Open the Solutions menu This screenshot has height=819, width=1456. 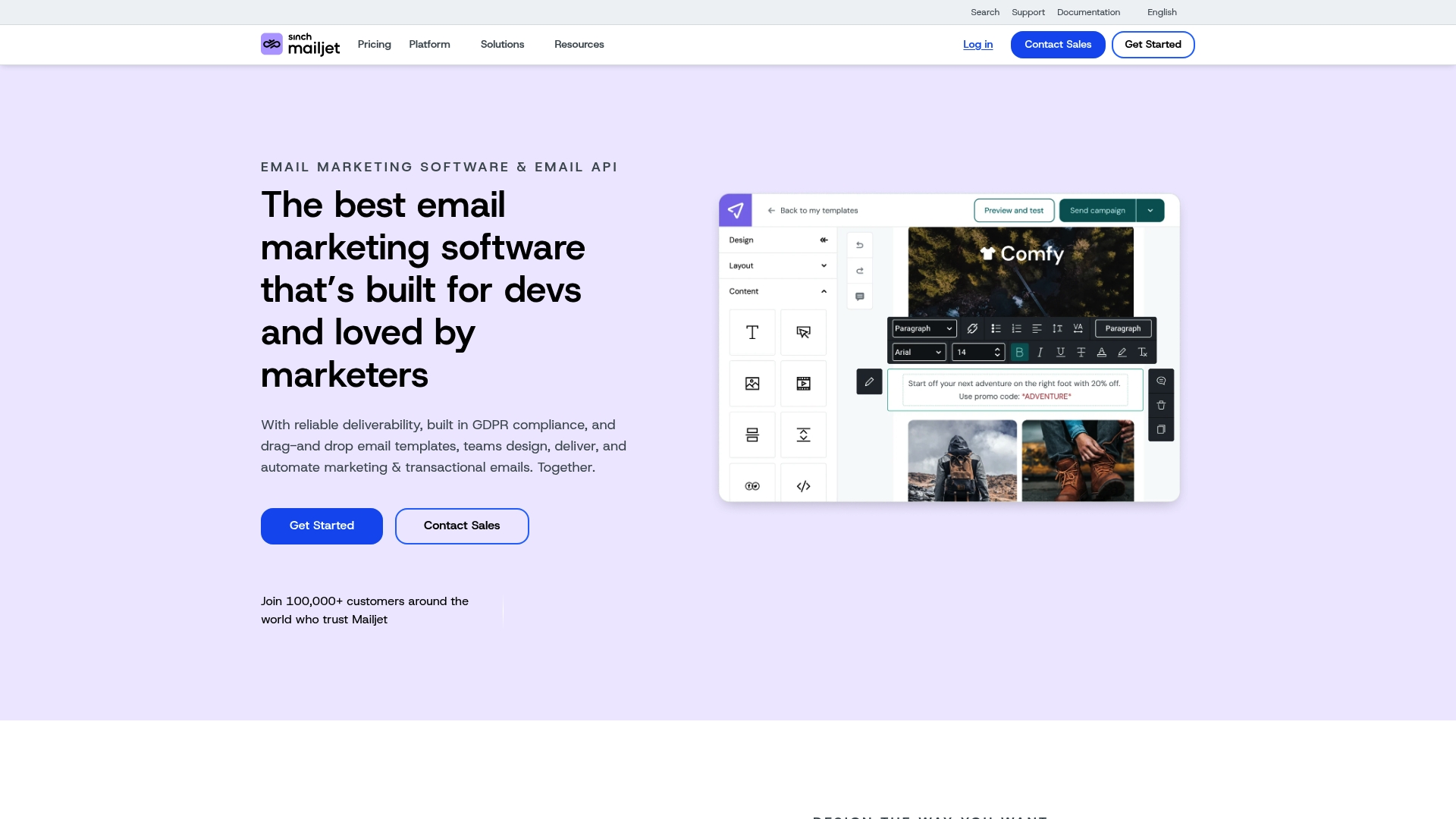coord(502,44)
